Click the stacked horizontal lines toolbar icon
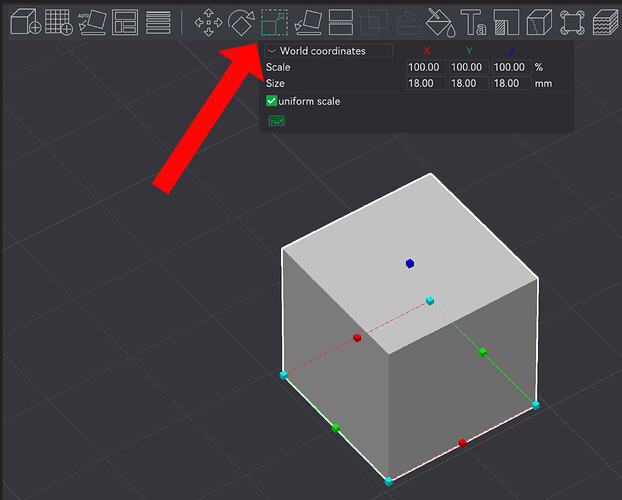The height and width of the screenshot is (500, 622). [158, 23]
